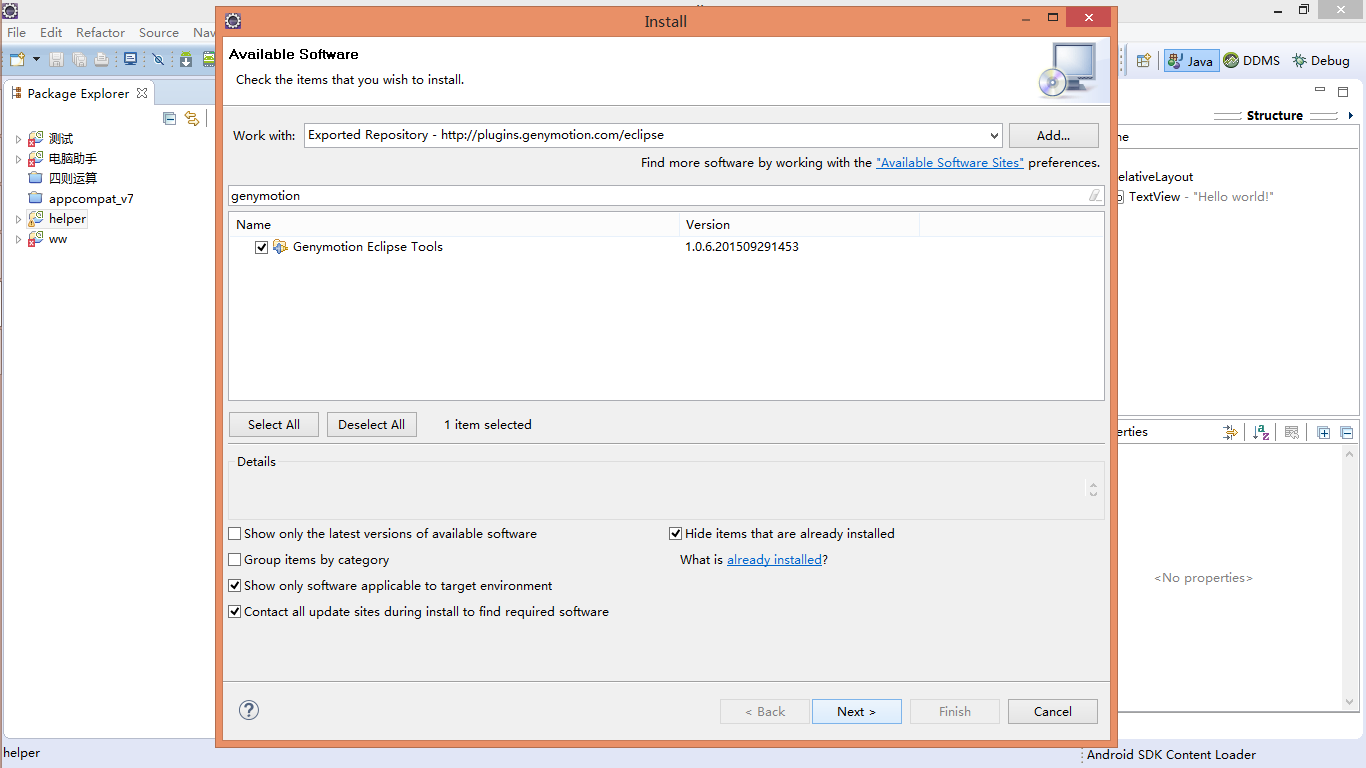Open the already installed link
This screenshot has height=768, width=1366.
coord(774,560)
